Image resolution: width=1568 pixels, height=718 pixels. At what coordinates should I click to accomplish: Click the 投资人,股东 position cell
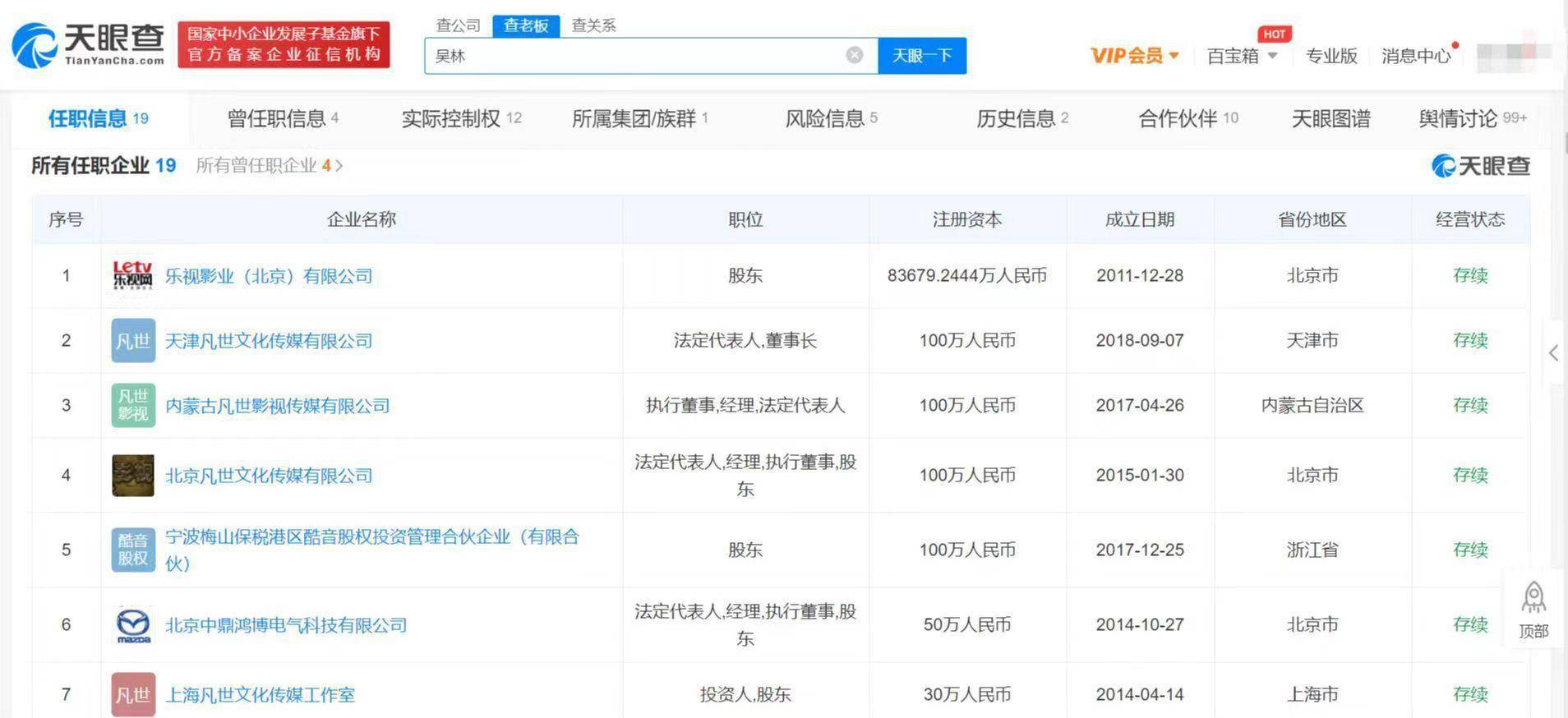(x=745, y=695)
